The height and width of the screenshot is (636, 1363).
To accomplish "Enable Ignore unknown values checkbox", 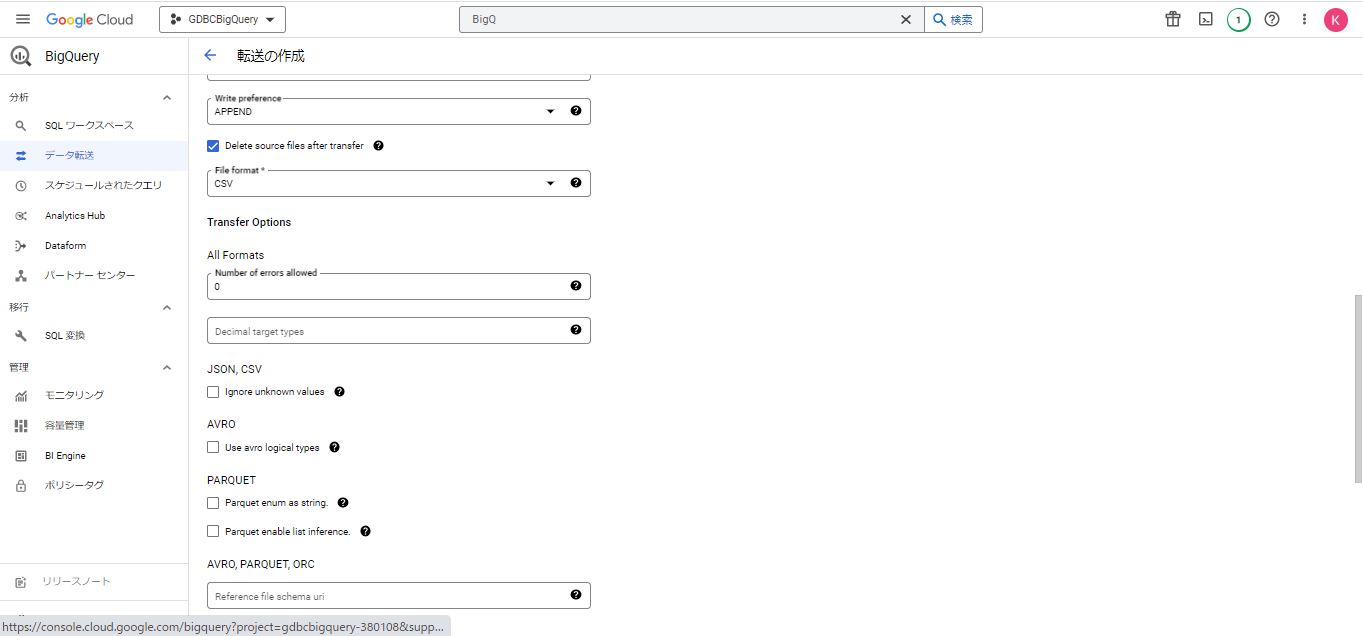I will [213, 392].
